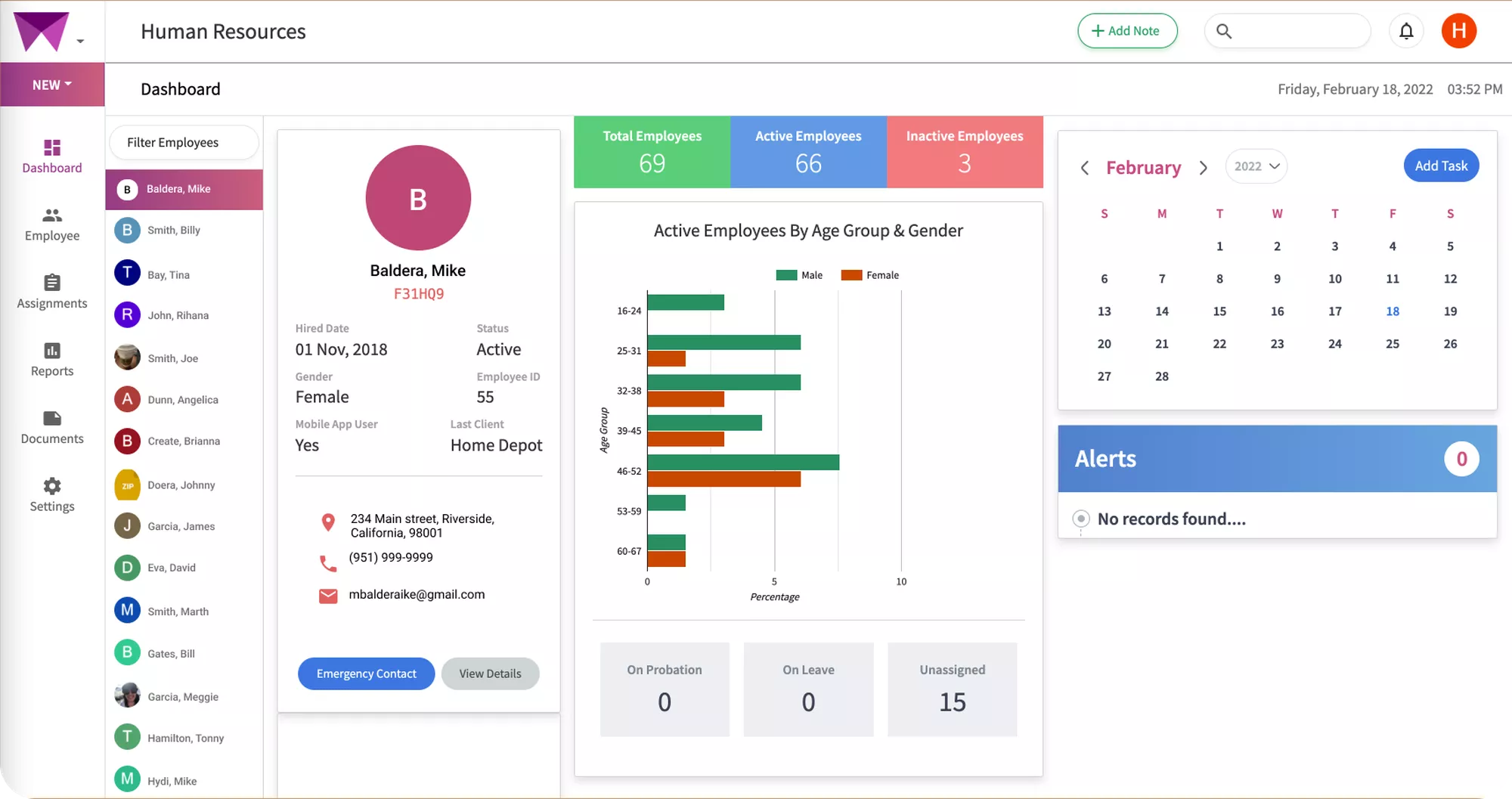This screenshot has width=1512, height=799.
Task: Click inside the Filter Employees field
Action: [x=183, y=142]
